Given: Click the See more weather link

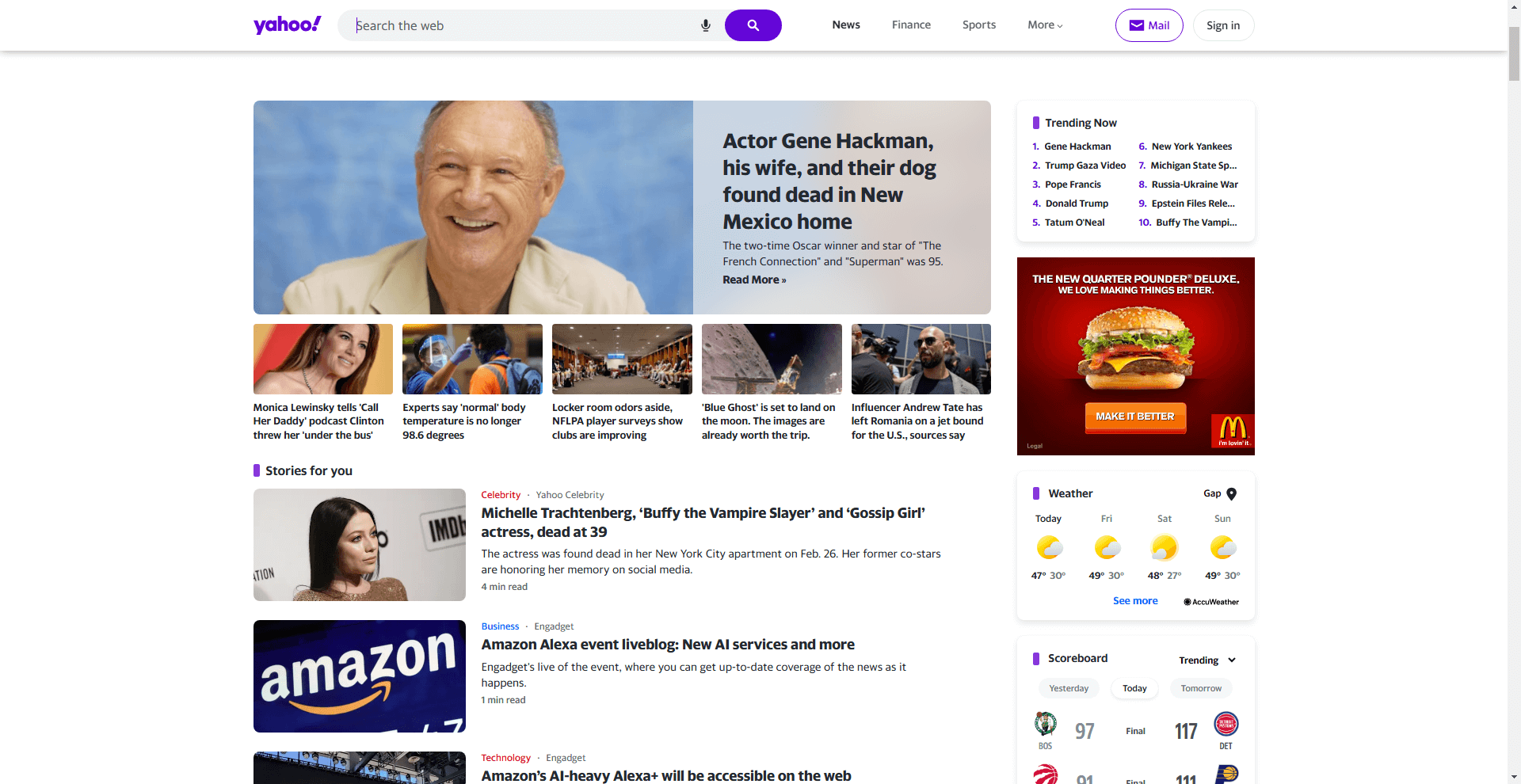Looking at the screenshot, I should pos(1134,601).
